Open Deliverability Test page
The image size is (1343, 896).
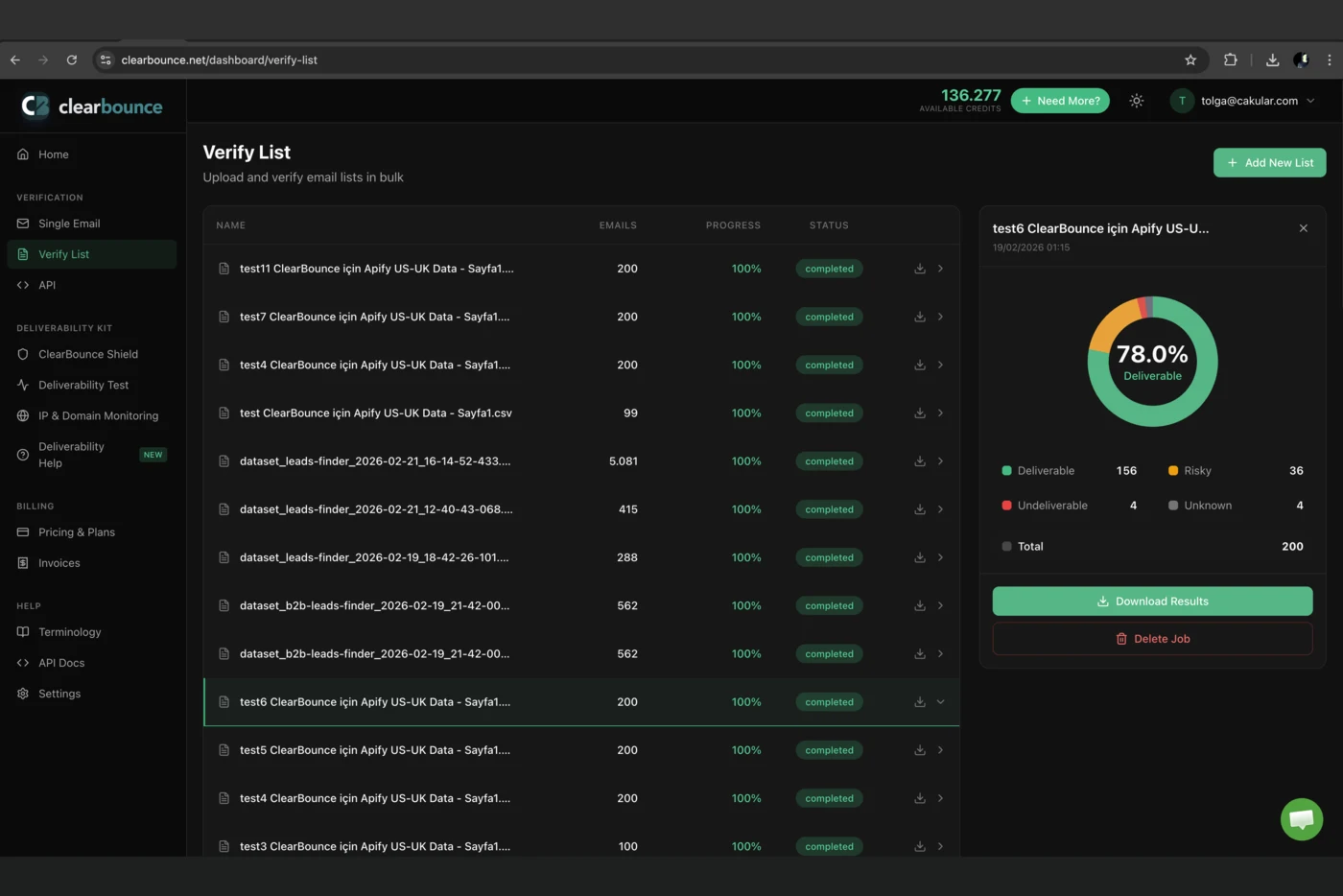tap(92, 385)
